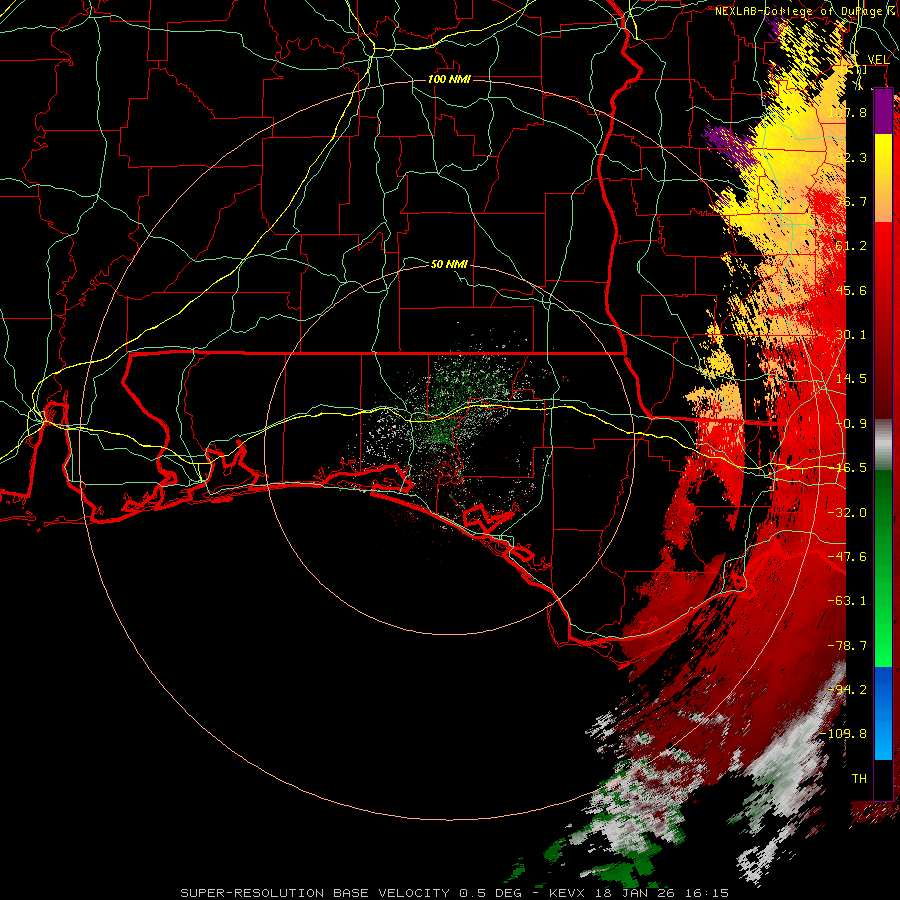Click the "50 NMI" range ring label
This screenshot has width=900, height=900.
pos(449,264)
